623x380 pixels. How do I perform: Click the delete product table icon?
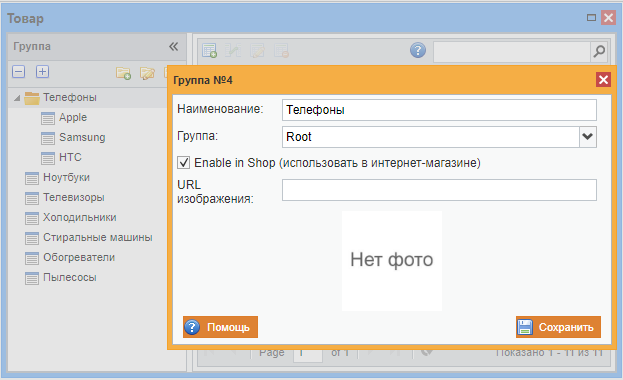point(281,50)
